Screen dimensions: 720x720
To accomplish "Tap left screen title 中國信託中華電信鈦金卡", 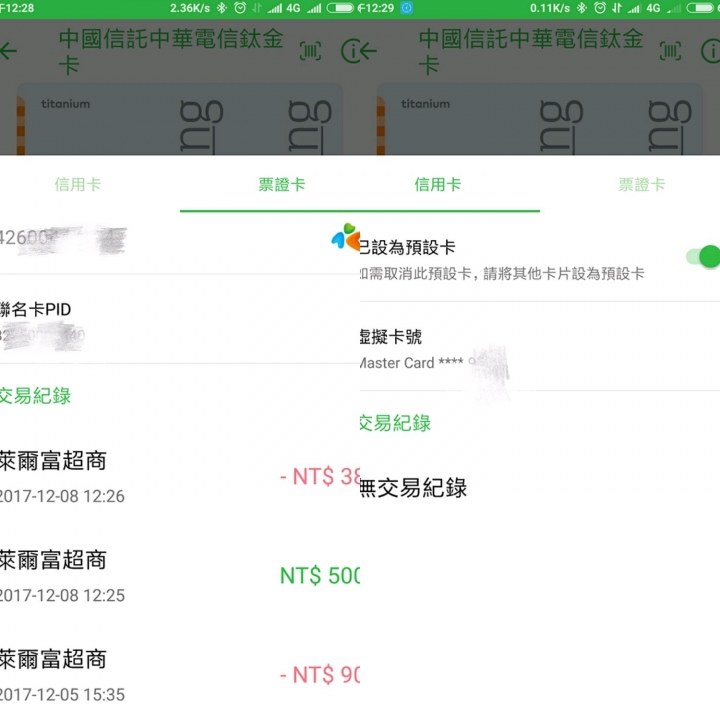I will point(171,51).
